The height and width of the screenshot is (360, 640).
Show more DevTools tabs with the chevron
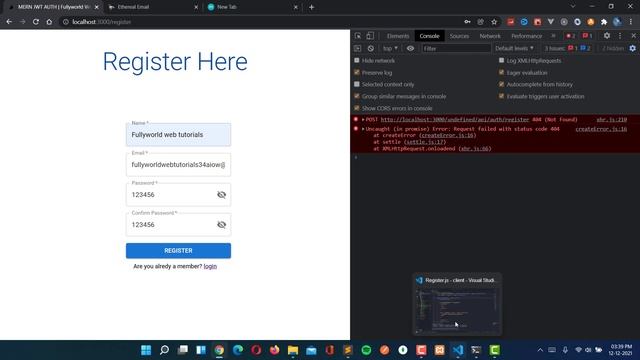click(553, 36)
